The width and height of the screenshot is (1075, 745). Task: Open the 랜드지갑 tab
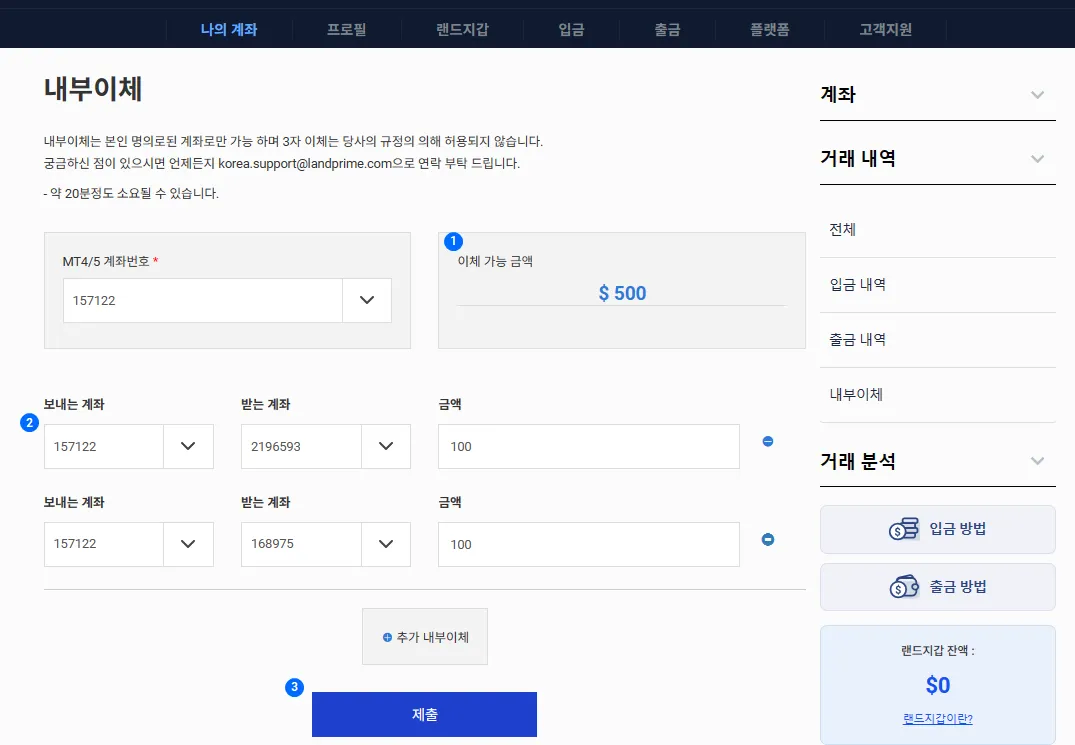(462, 29)
